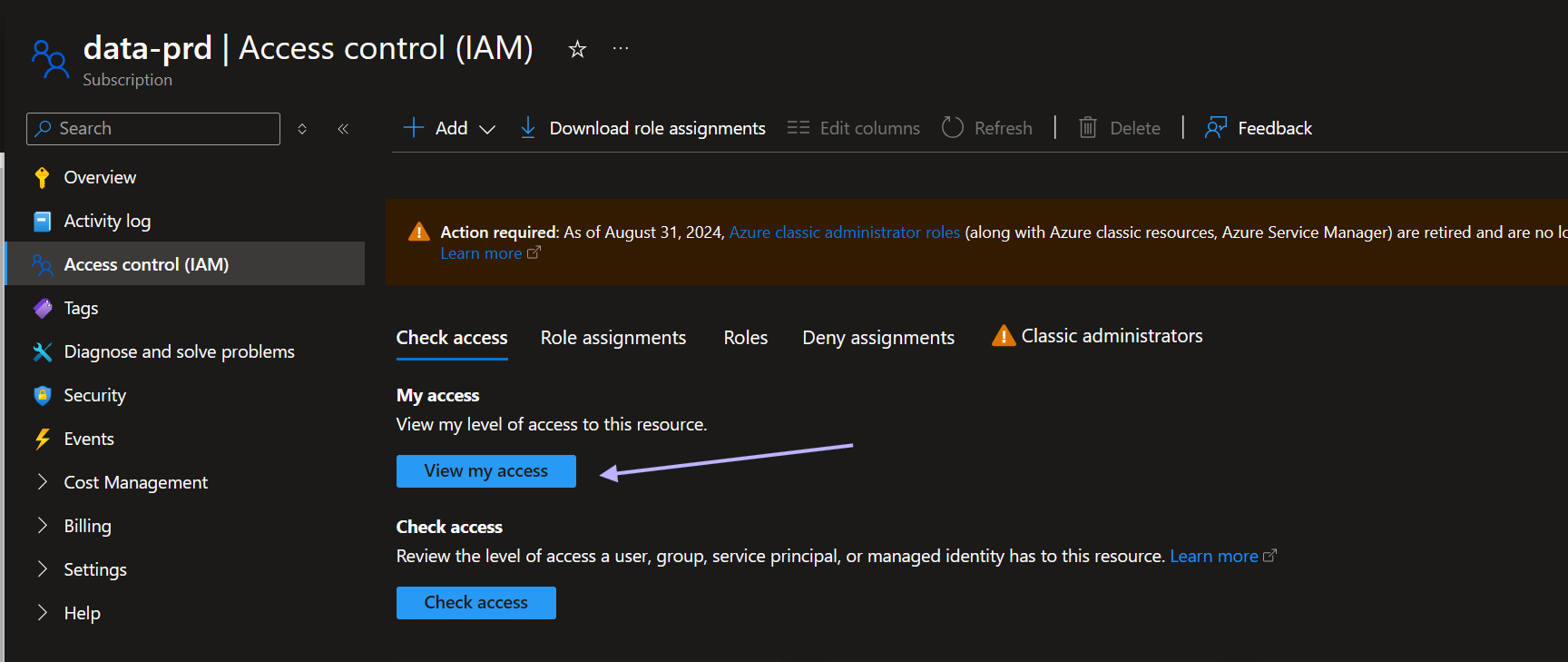Expand the Cost Management group

click(42, 482)
